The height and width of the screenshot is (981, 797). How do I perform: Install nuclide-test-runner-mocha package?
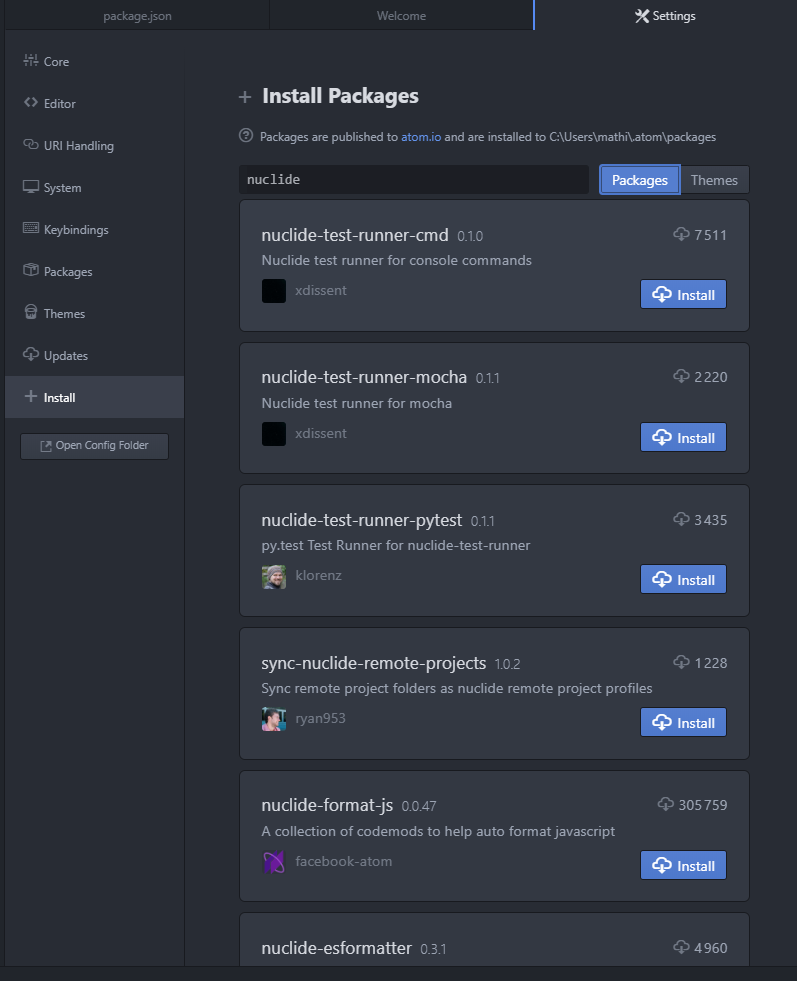(683, 437)
